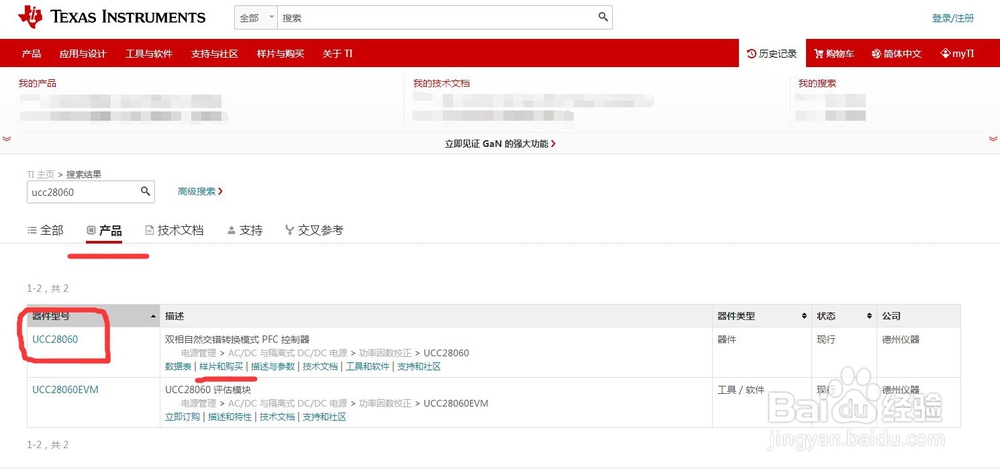
Task: Switch to the 技术文档 tab
Action: (x=174, y=230)
